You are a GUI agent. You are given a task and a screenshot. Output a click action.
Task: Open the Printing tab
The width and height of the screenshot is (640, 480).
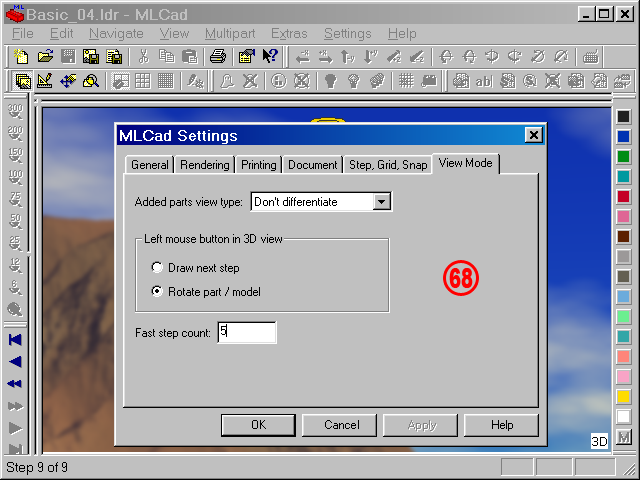(x=258, y=165)
